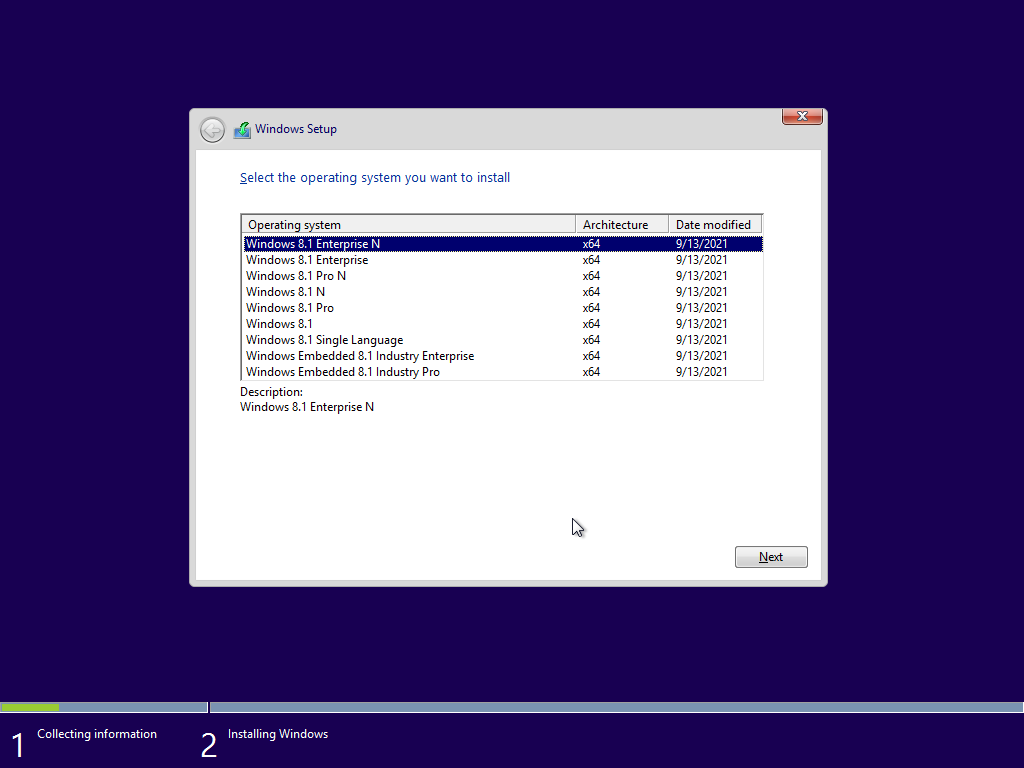Sort by Date modified column header

[715, 225]
